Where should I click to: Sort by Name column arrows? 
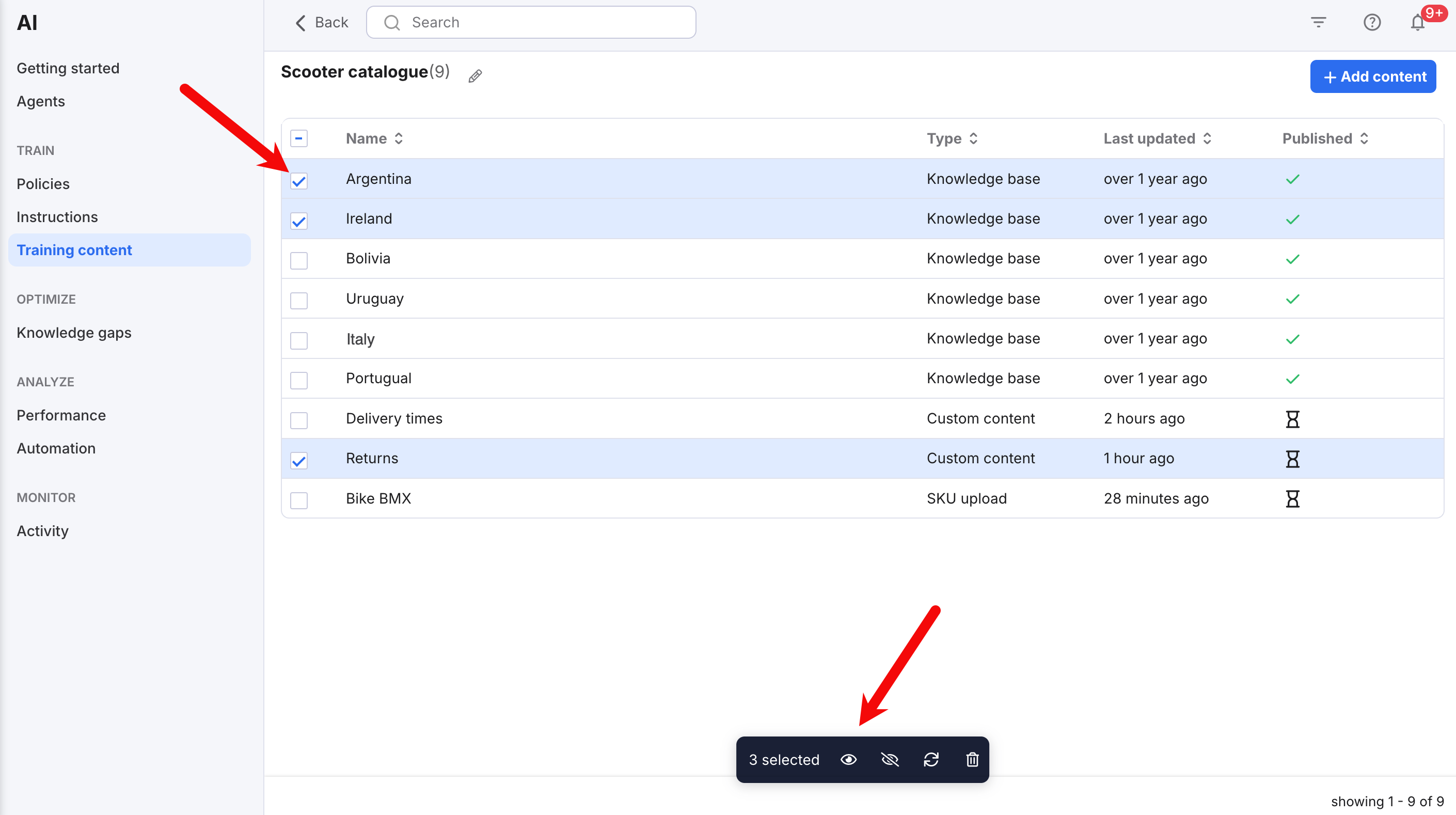pos(399,138)
